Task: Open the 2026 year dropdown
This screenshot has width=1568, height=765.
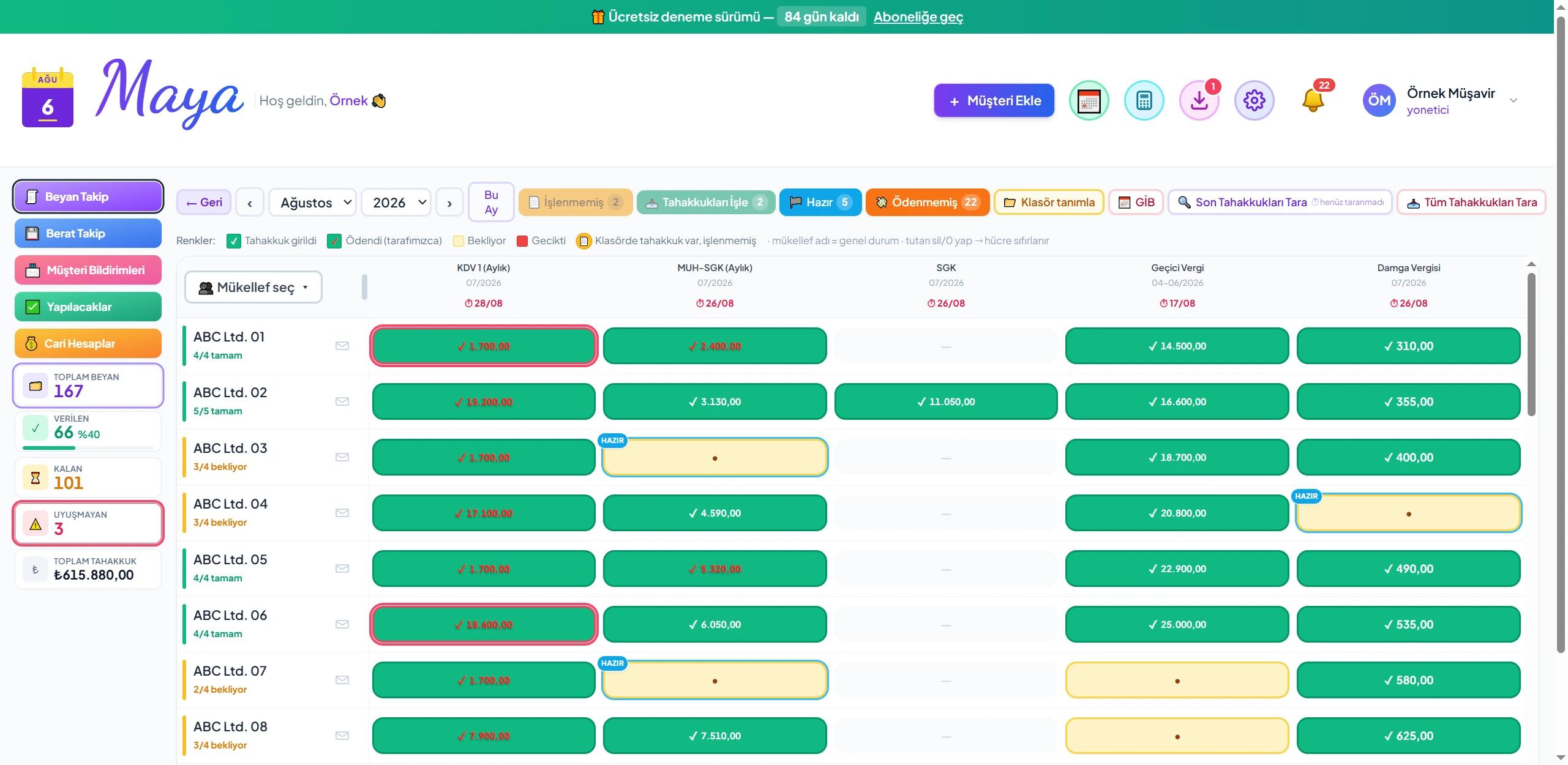Action: [x=396, y=203]
